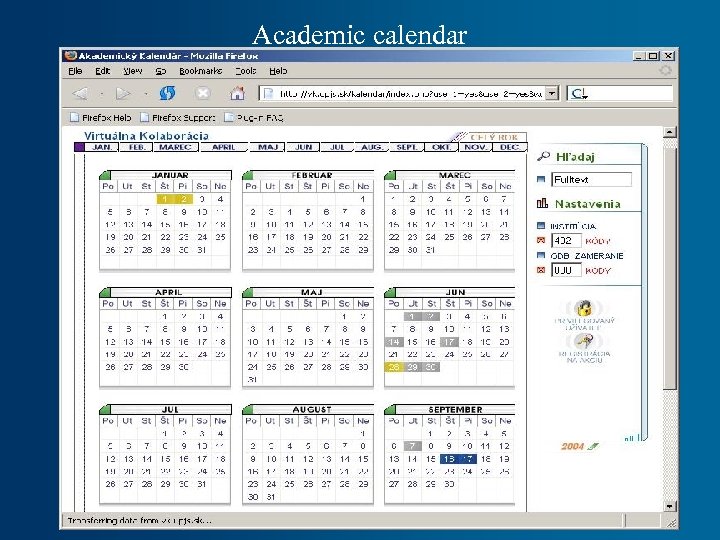Click the blue icon beside INŠTITÚCIA
The height and width of the screenshot is (540, 720).
point(541,225)
